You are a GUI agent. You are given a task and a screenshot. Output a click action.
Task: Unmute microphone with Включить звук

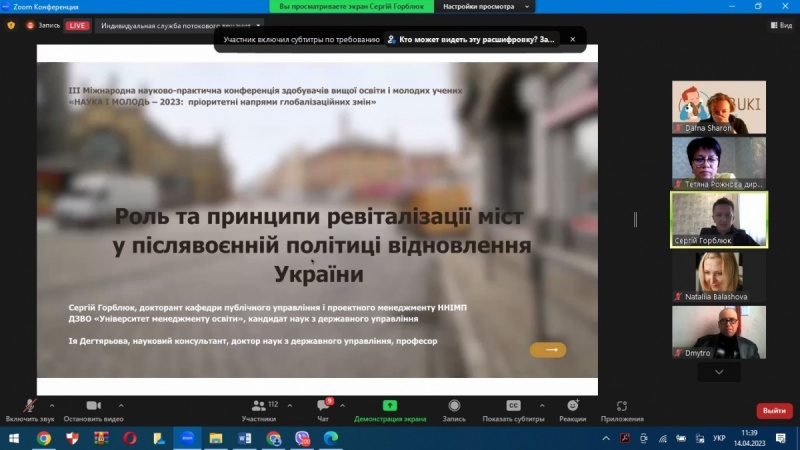click(x=30, y=407)
